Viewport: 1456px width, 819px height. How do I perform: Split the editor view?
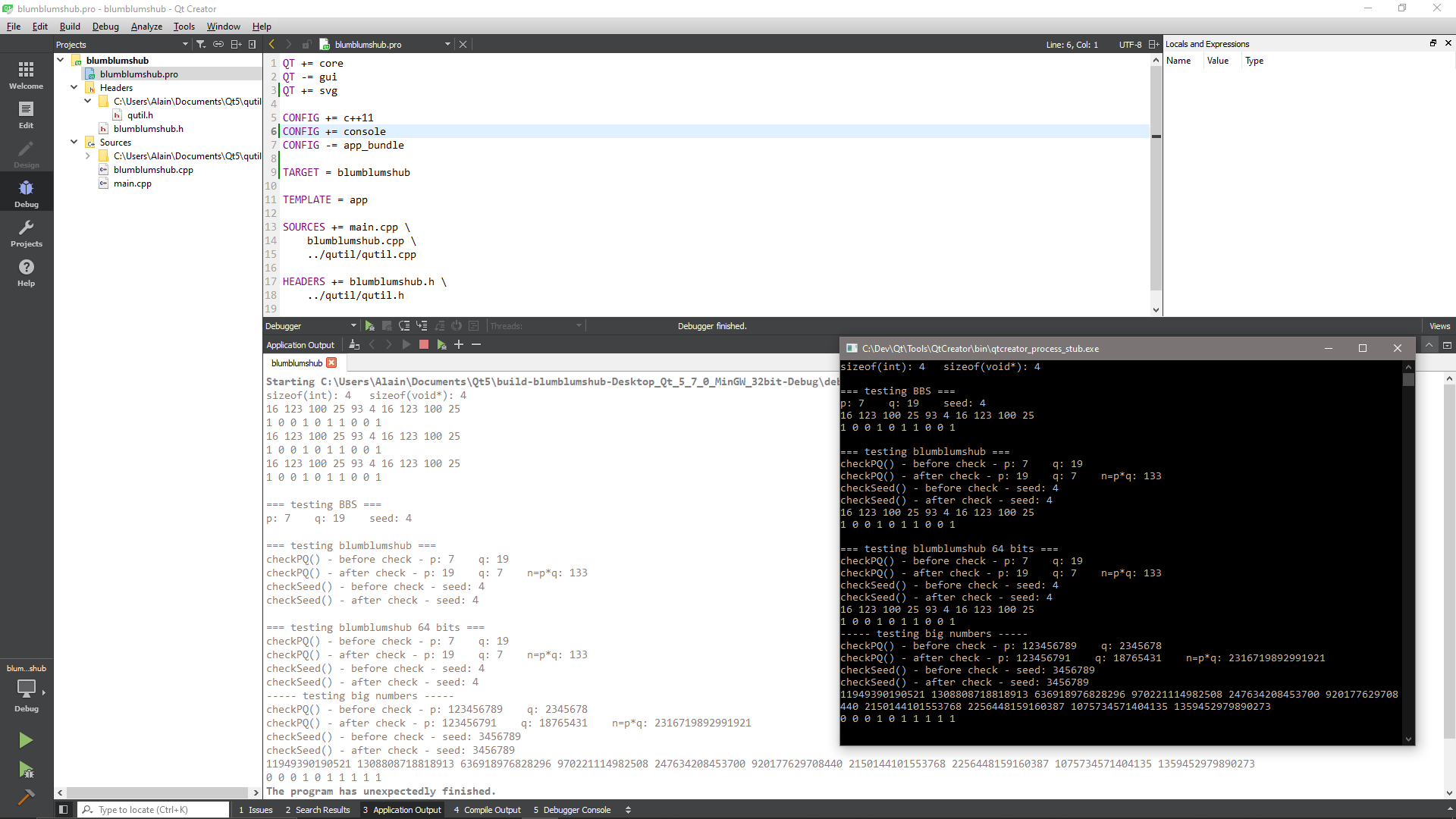pos(1153,44)
